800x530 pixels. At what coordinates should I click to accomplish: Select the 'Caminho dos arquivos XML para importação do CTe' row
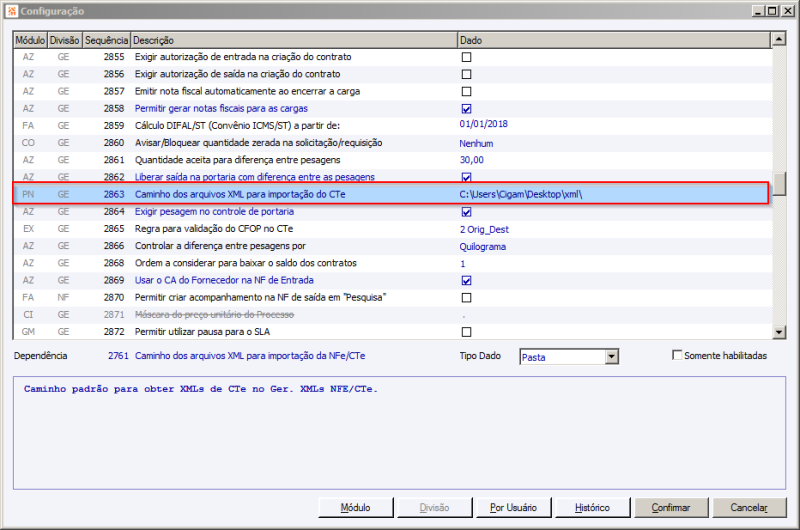point(392,194)
